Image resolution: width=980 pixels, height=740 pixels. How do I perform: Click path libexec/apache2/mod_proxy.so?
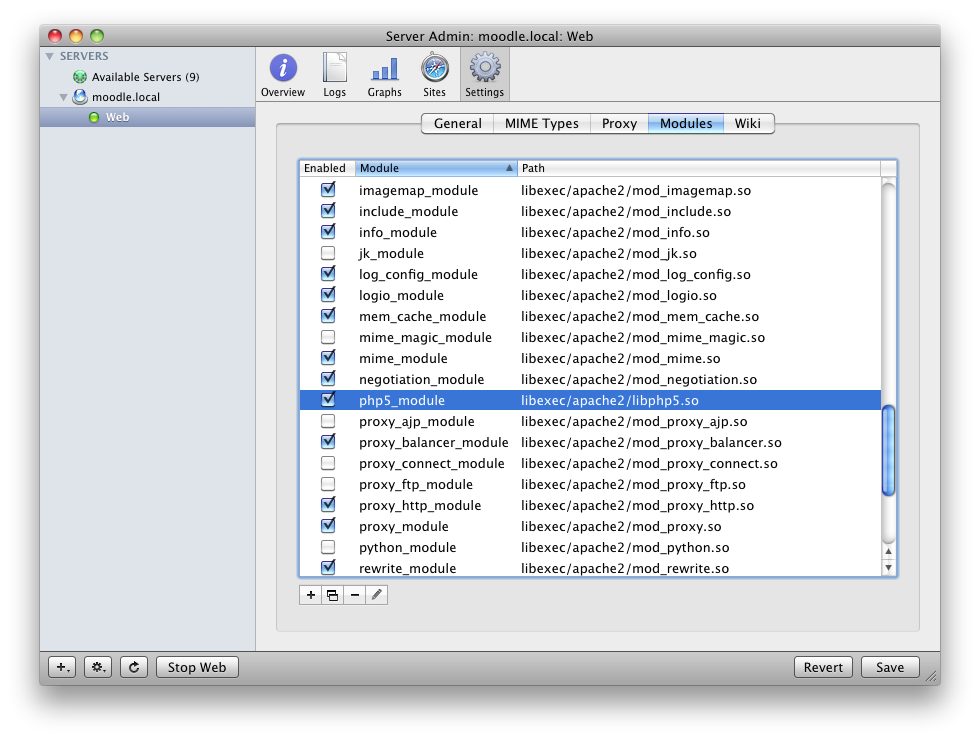pos(621,526)
